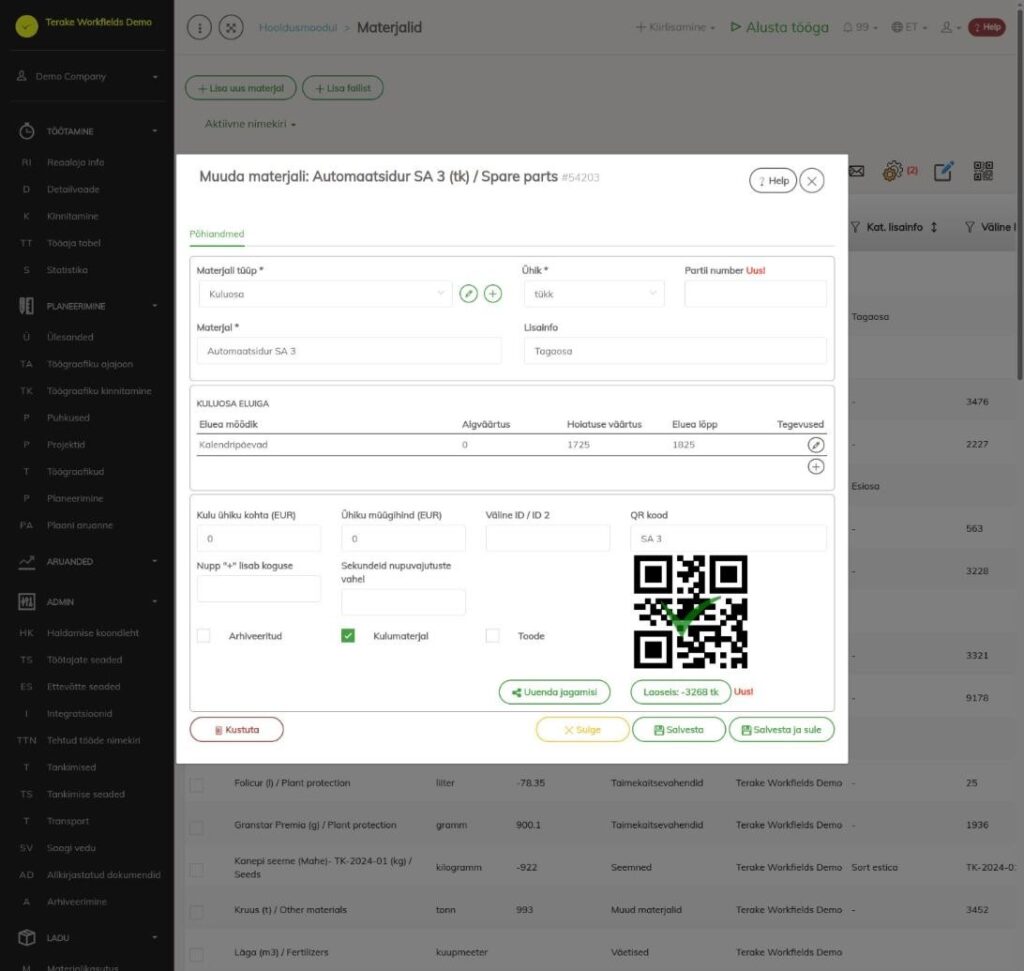
Task: Click the Lisainfo field containing Tagaosa
Action: (x=675, y=351)
